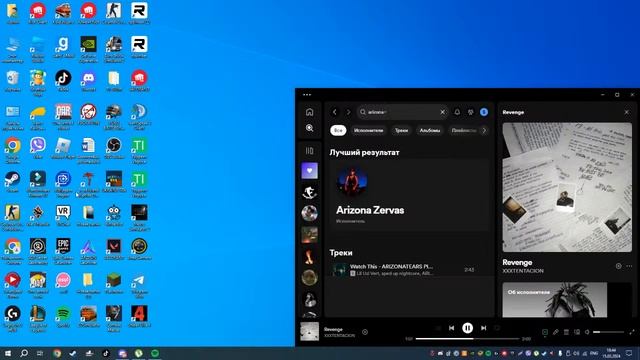This screenshot has width=640, height=360.
Task: Go back with the left arrow in Spotify
Action: 335,112
